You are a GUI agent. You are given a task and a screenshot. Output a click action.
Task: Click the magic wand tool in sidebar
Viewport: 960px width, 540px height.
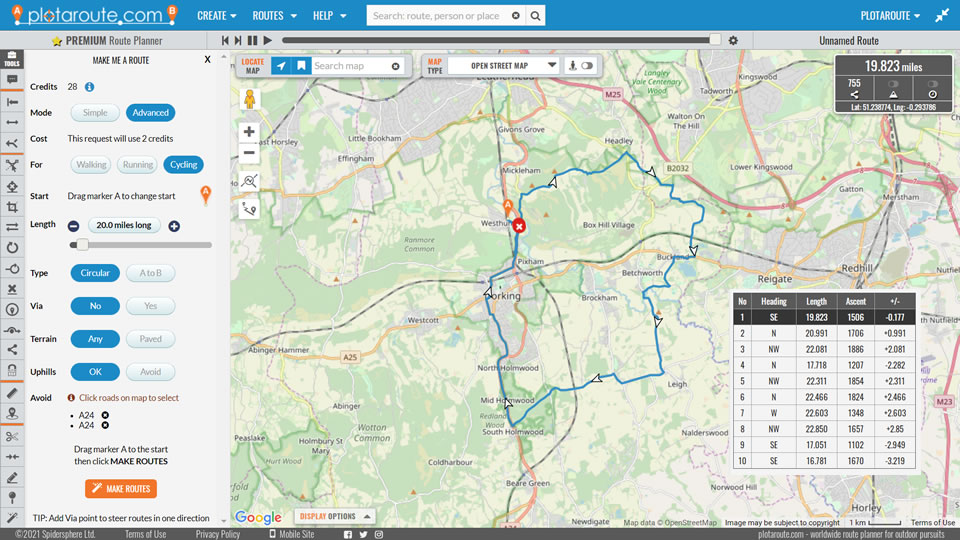pyautogui.click(x=12, y=518)
